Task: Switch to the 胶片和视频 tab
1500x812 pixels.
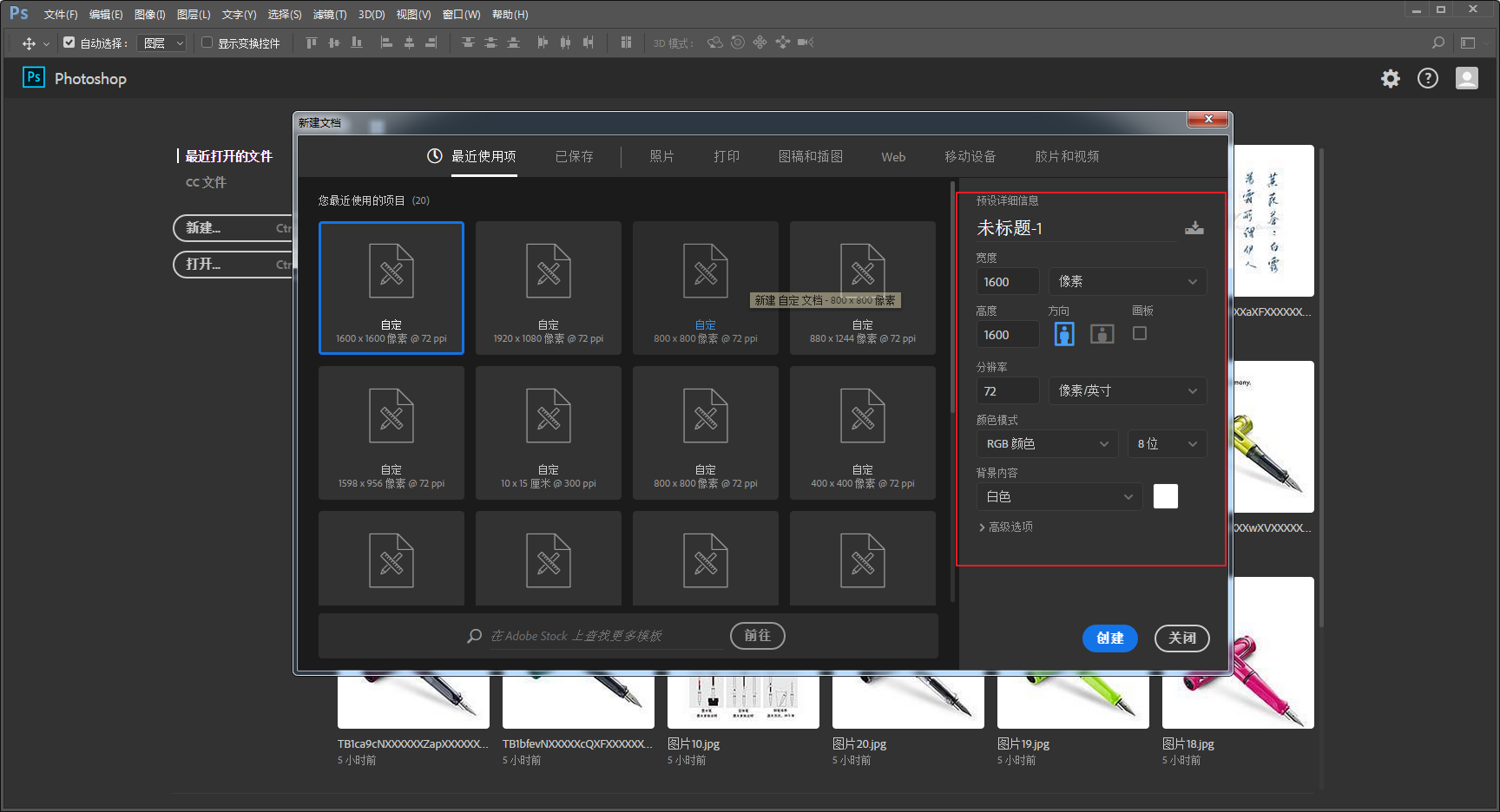Action: coord(1067,157)
